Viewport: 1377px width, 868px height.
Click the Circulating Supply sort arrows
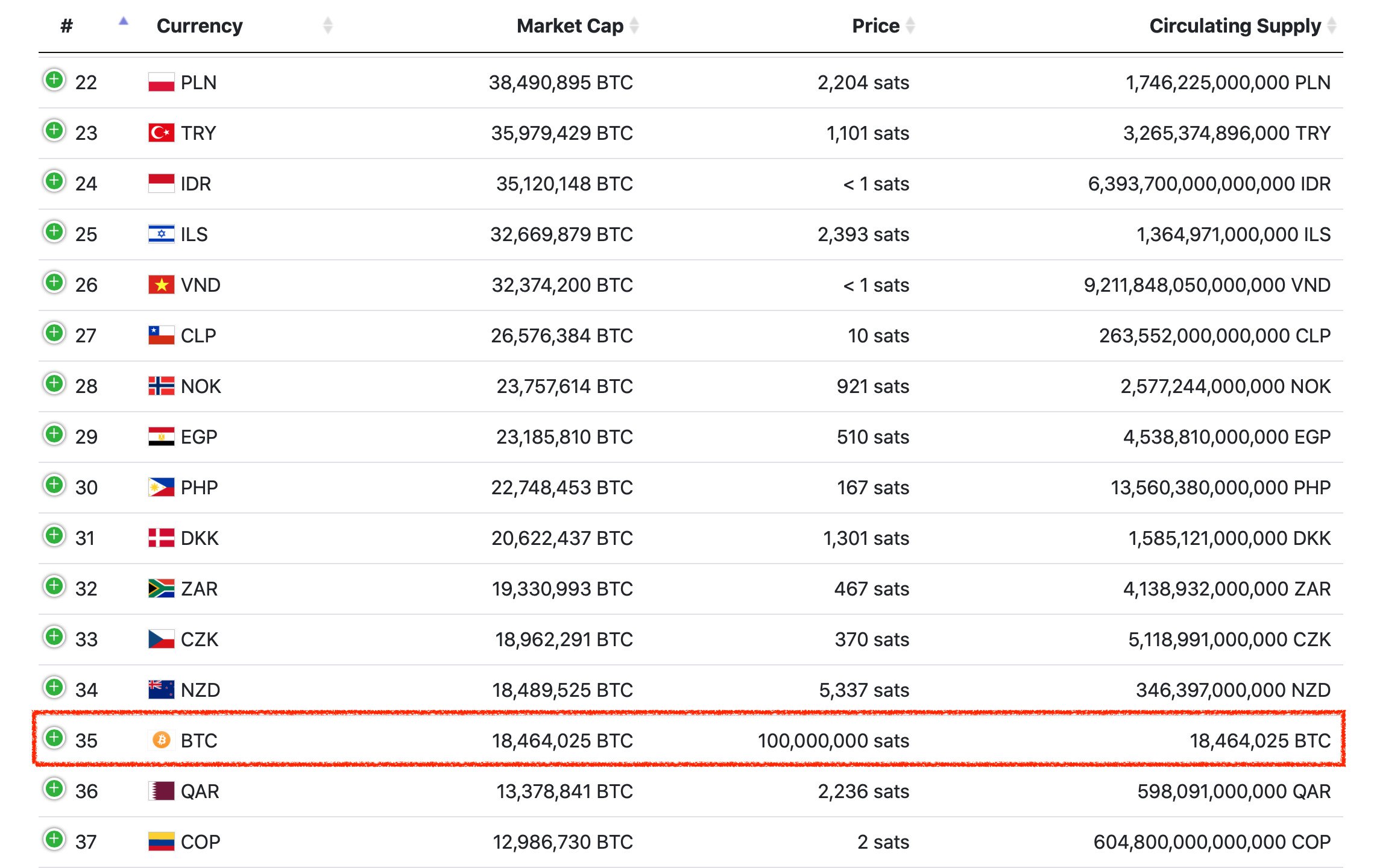tap(1332, 25)
